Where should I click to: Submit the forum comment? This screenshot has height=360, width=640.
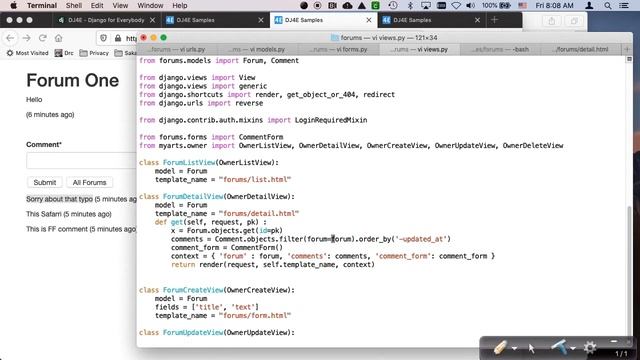point(44,182)
